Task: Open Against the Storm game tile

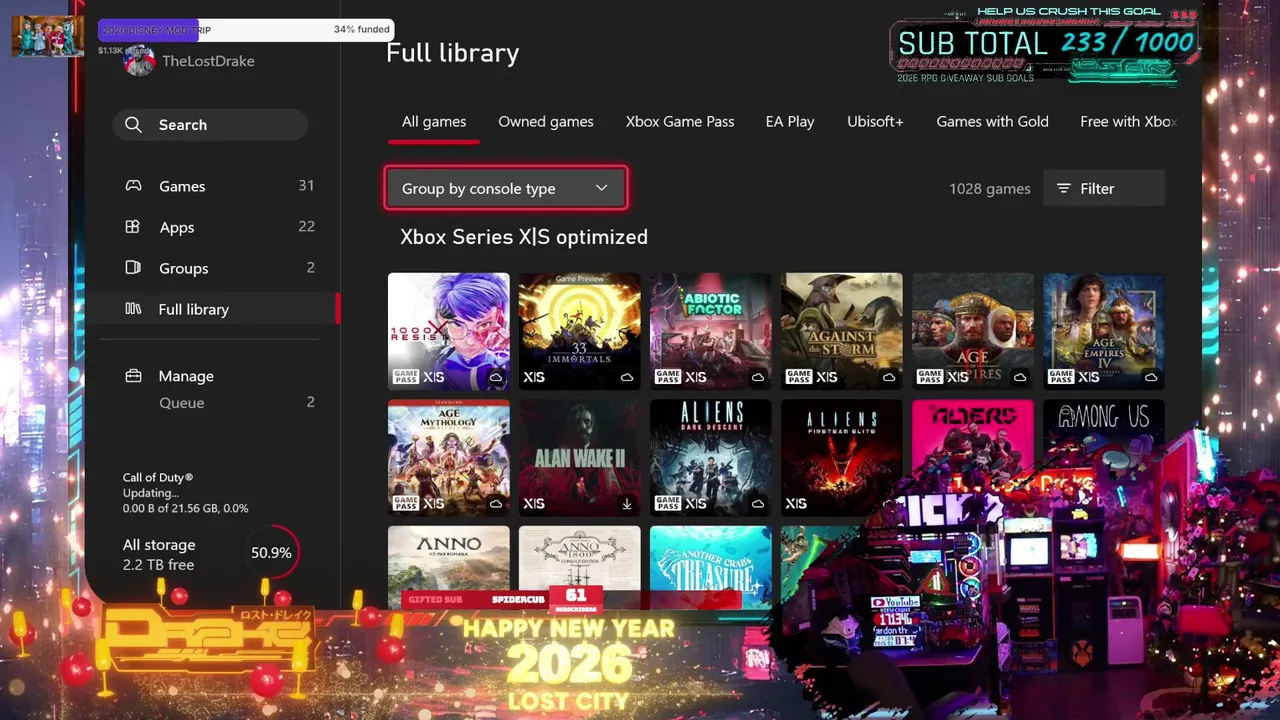Action: [x=842, y=331]
